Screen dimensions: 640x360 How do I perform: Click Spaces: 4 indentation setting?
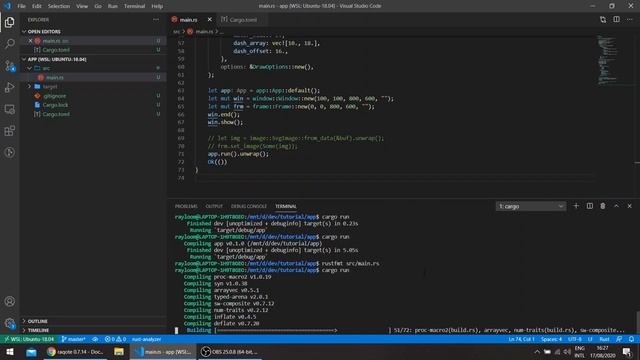[x=551, y=339]
